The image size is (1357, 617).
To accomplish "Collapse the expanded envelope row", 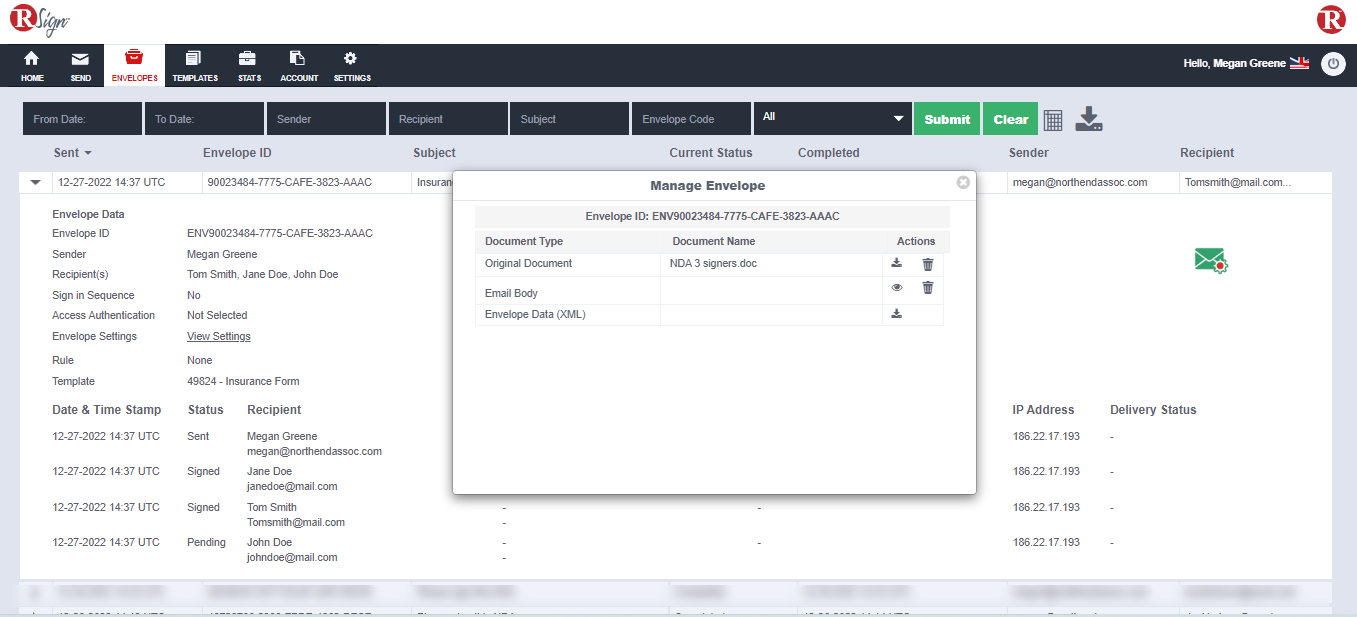I will [x=35, y=182].
